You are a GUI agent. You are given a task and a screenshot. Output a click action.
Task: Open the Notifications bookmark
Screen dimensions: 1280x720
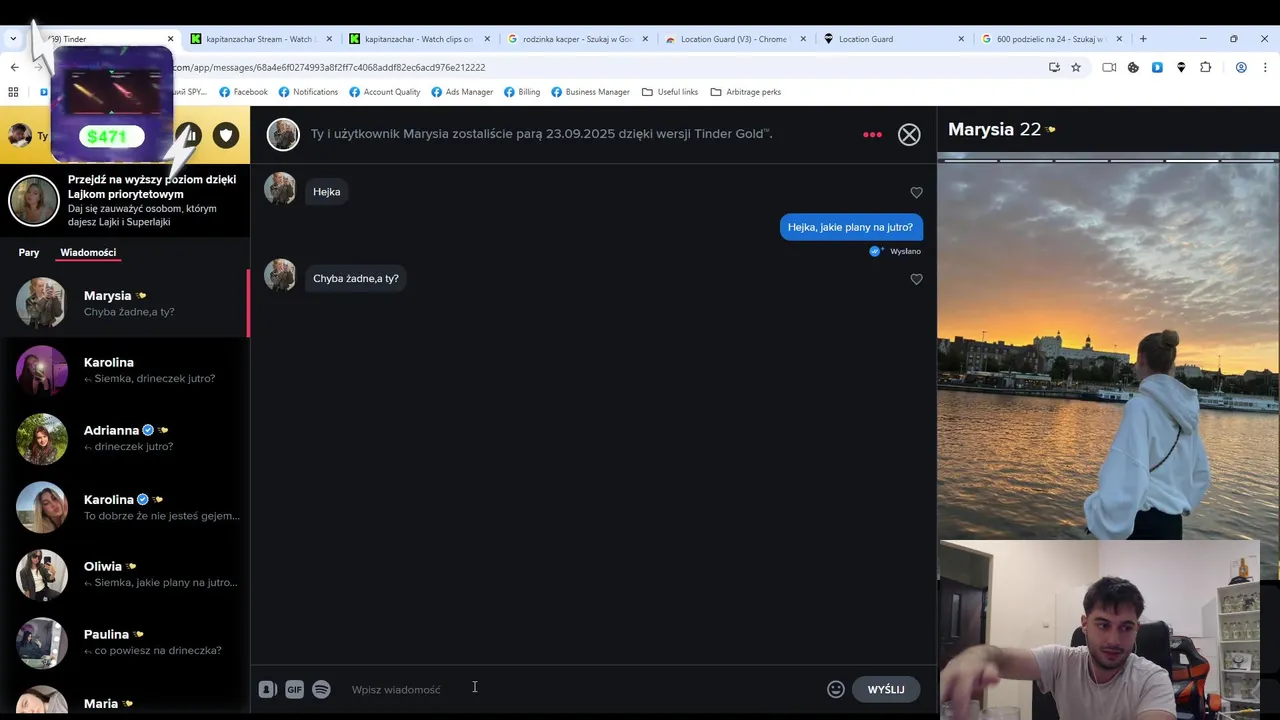click(308, 92)
